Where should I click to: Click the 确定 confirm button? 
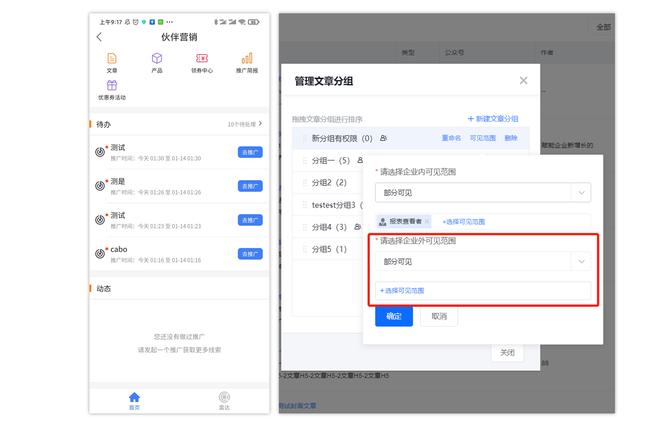click(x=394, y=316)
